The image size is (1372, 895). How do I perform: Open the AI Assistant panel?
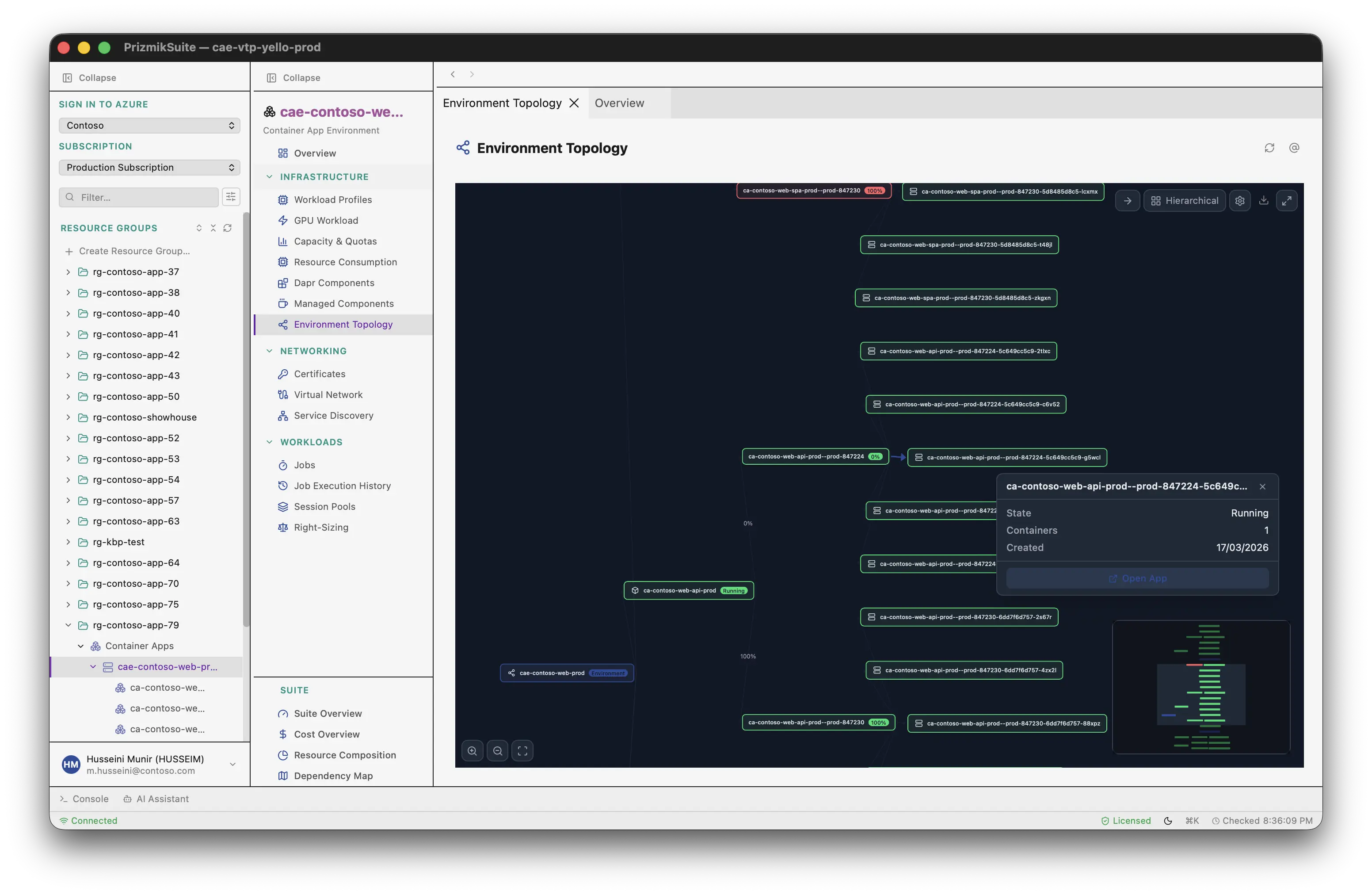pyautogui.click(x=156, y=799)
